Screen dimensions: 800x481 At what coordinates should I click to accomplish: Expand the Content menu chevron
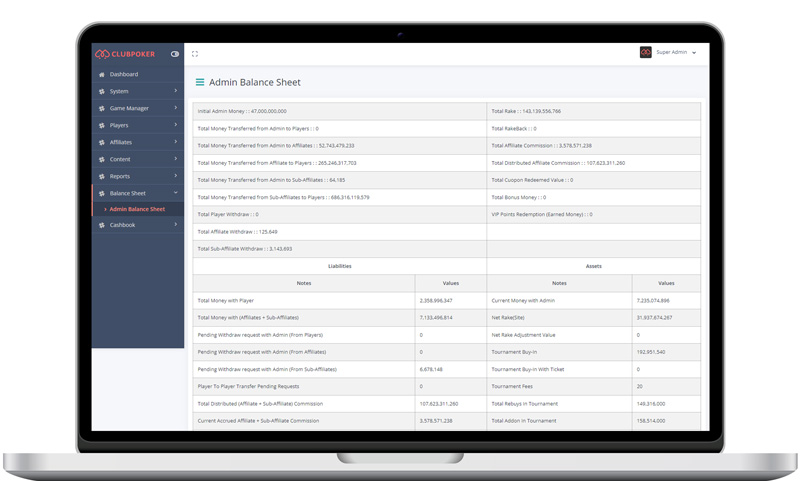coord(176,159)
